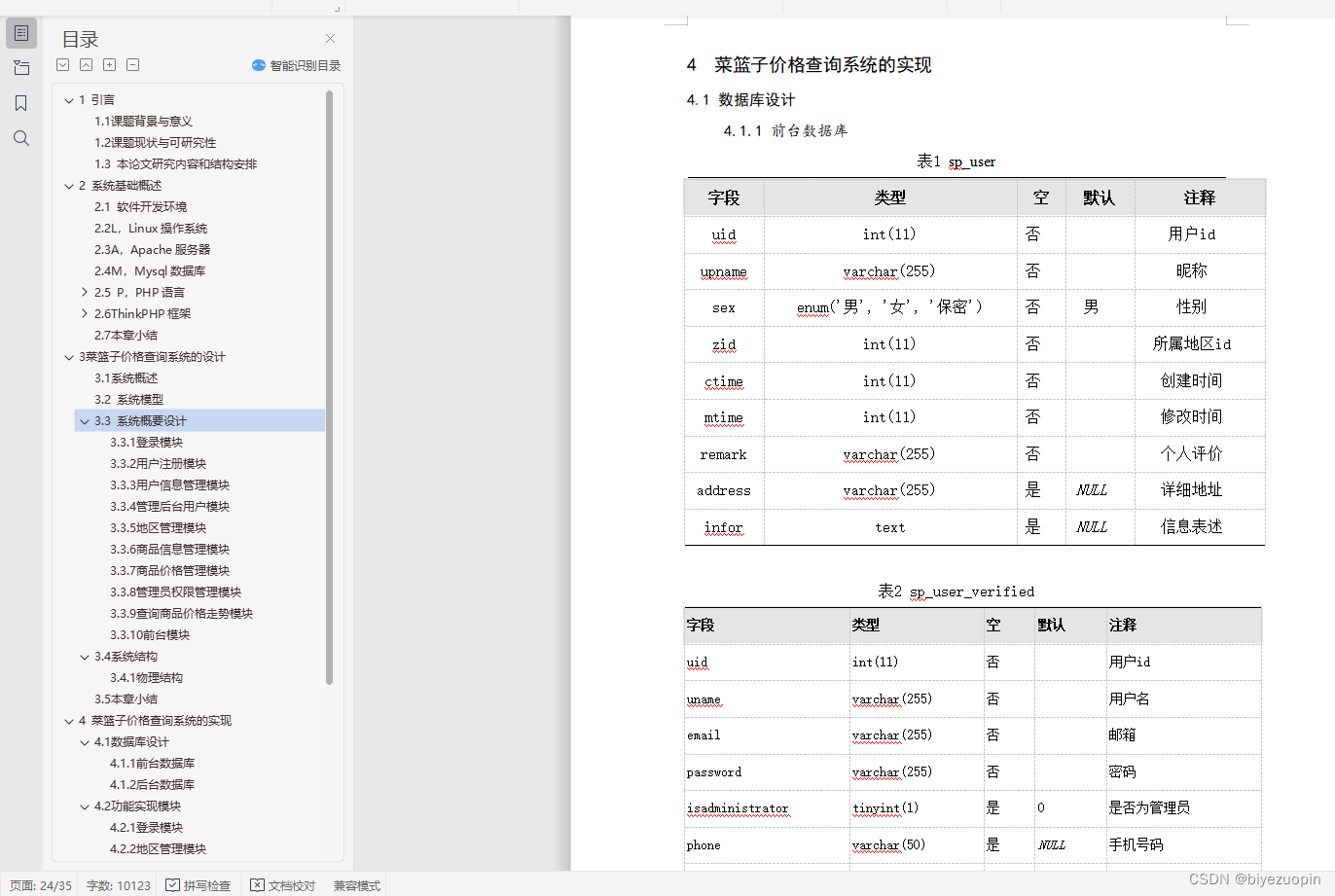Jump to '3.3.6商品信息管理模块'
The width and height of the screenshot is (1335, 896).
tap(169, 550)
